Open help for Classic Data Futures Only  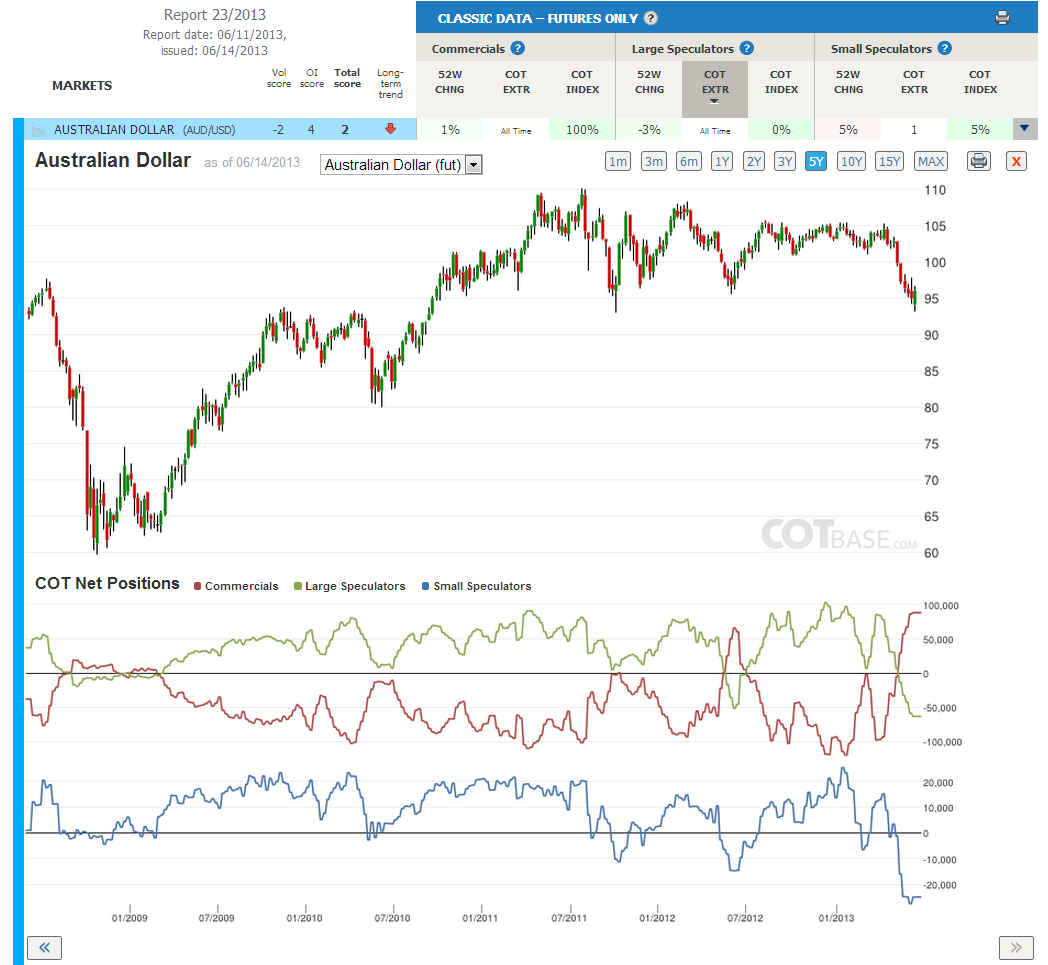[650, 18]
